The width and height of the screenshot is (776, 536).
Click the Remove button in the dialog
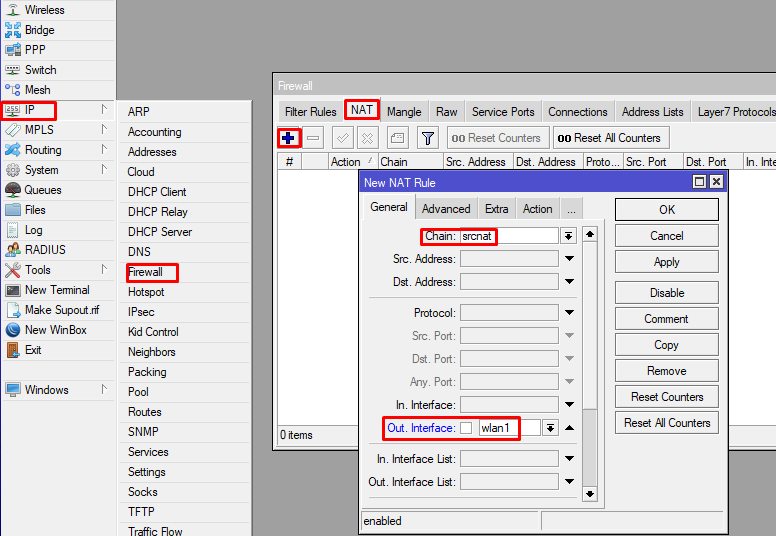667,371
